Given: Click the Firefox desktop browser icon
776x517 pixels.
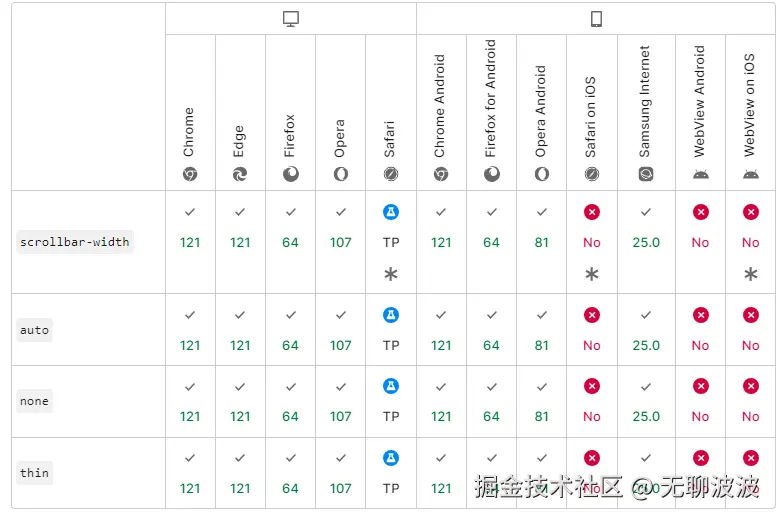Looking at the screenshot, I should coord(291,174).
